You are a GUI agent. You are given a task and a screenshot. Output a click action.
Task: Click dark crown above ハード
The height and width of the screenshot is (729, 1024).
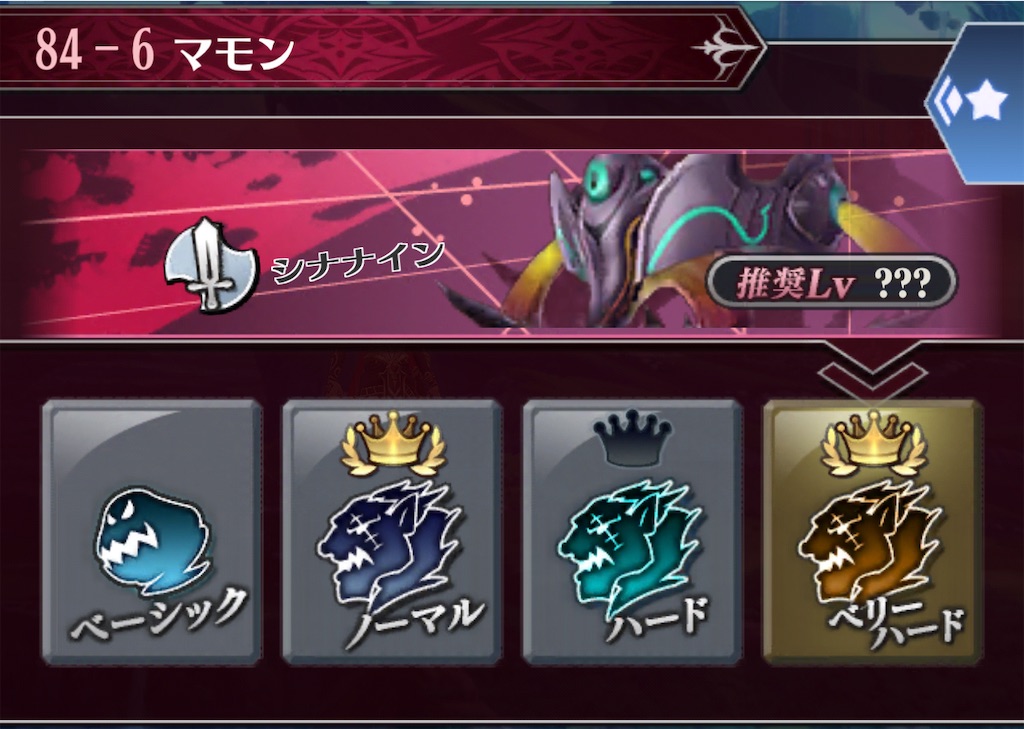click(x=633, y=438)
